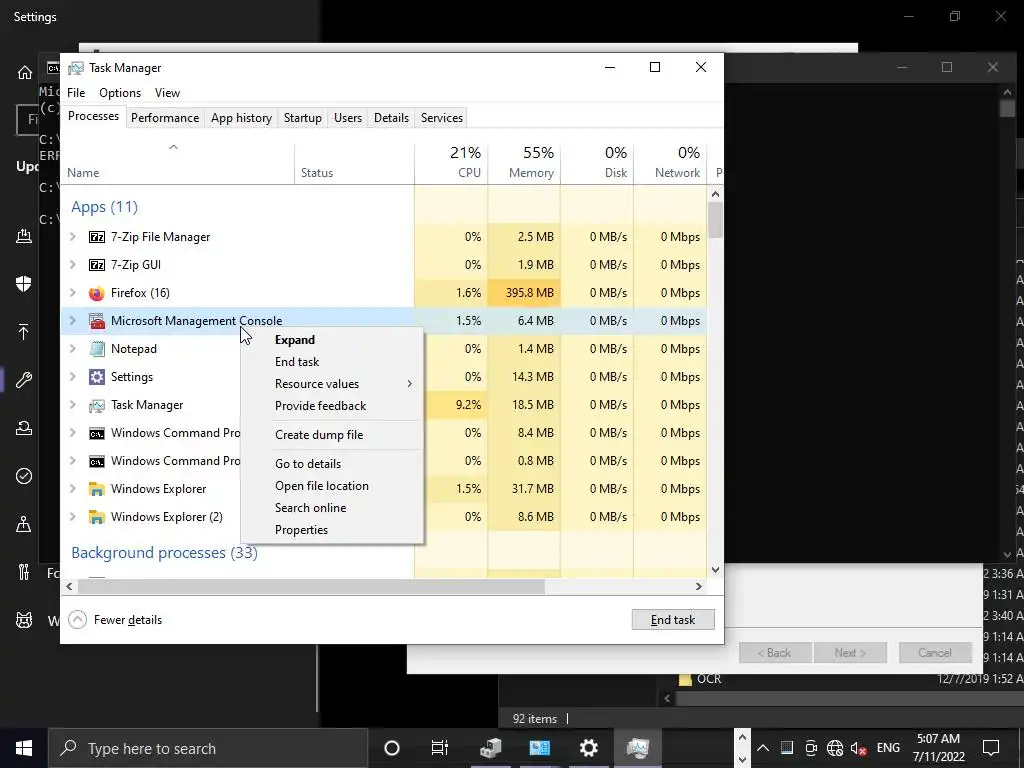Image resolution: width=1024 pixels, height=768 pixels.
Task: Click the Microsoft Management Console icon
Action: click(97, 321)
